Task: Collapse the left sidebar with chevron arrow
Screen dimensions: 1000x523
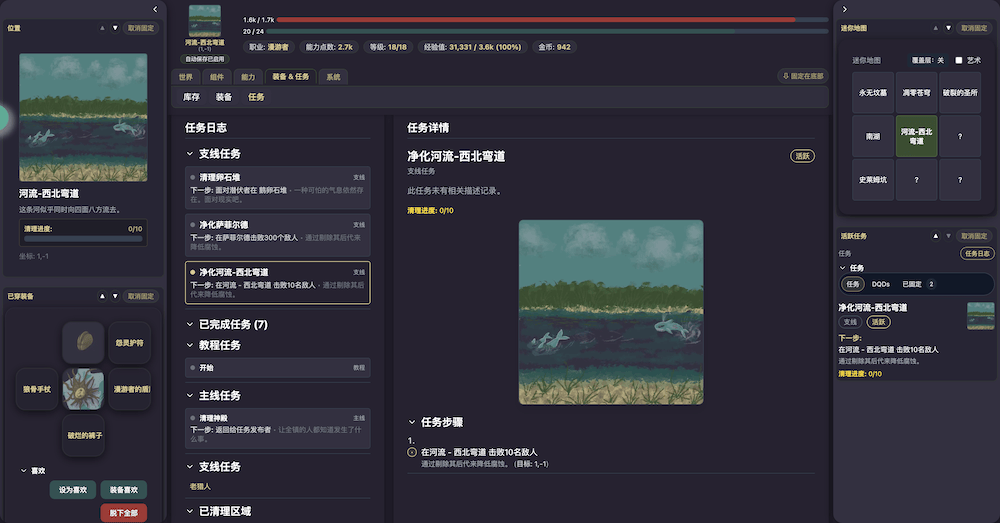Action: point(155,9)
